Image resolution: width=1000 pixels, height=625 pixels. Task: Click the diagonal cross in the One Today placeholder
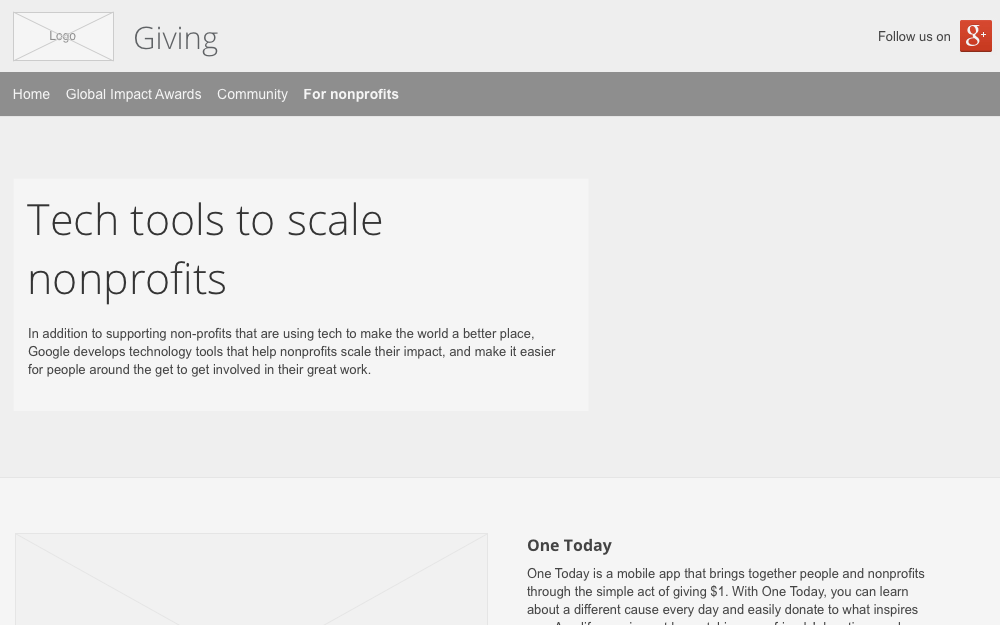[251, 579]
